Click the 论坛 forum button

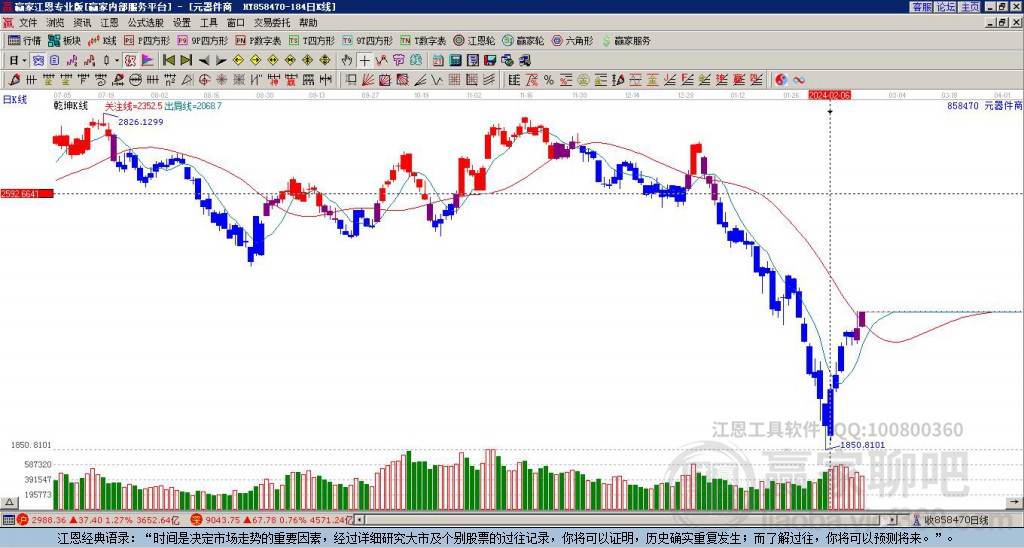pos(945,7)
